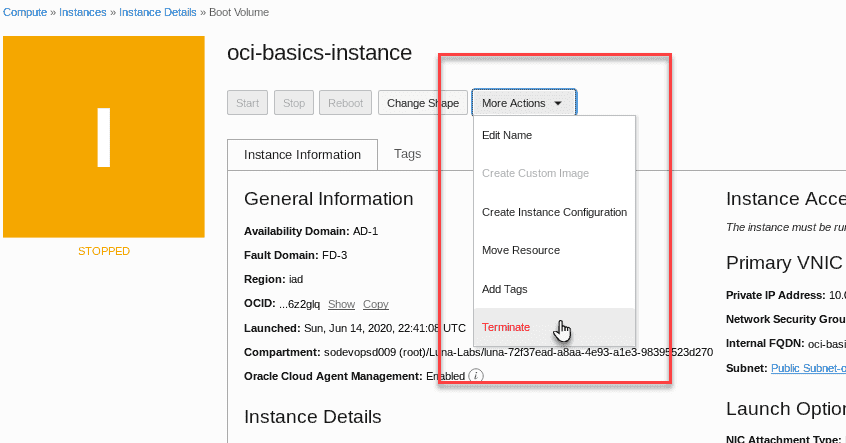Show the full OCID value
846x443 pixels.
(342, 304)
